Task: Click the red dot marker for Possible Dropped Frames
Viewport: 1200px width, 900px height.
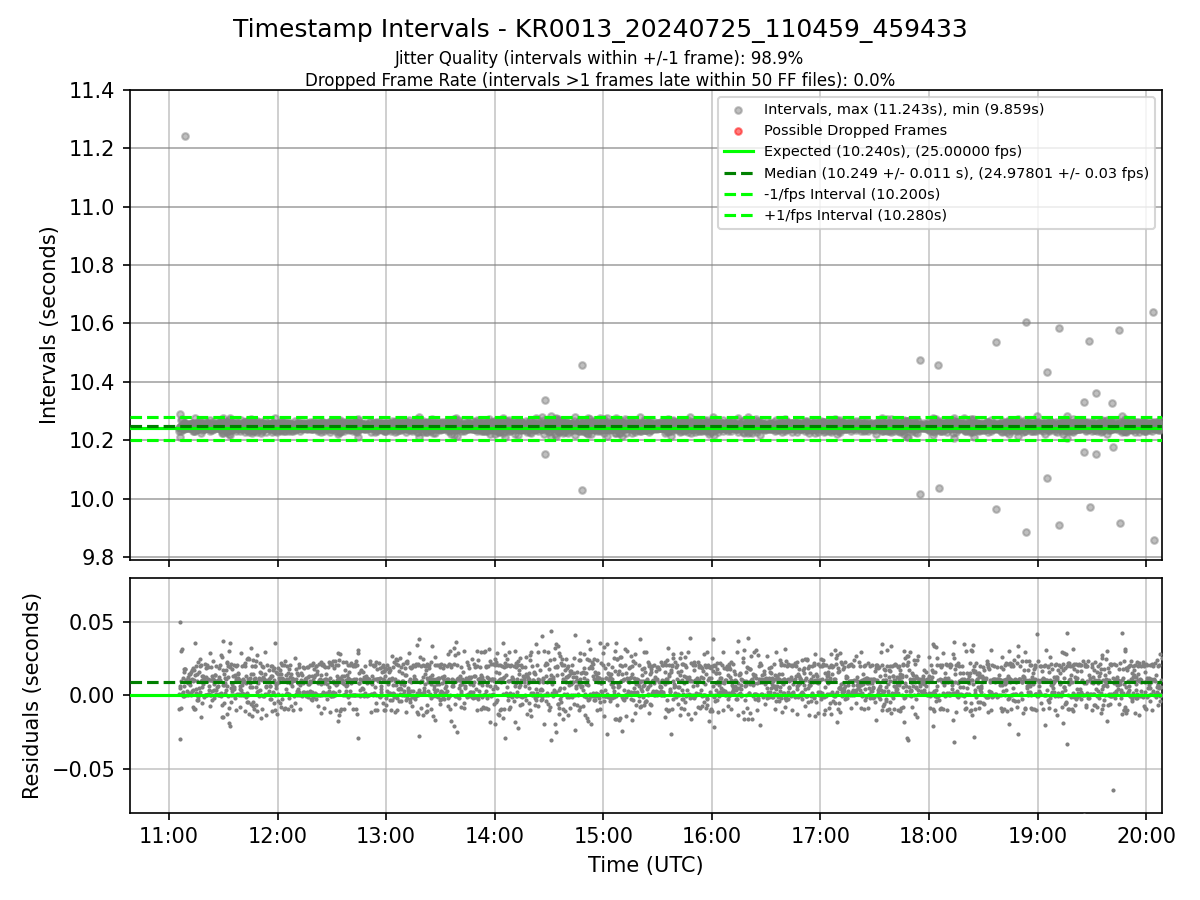Action: coord(738,131)
